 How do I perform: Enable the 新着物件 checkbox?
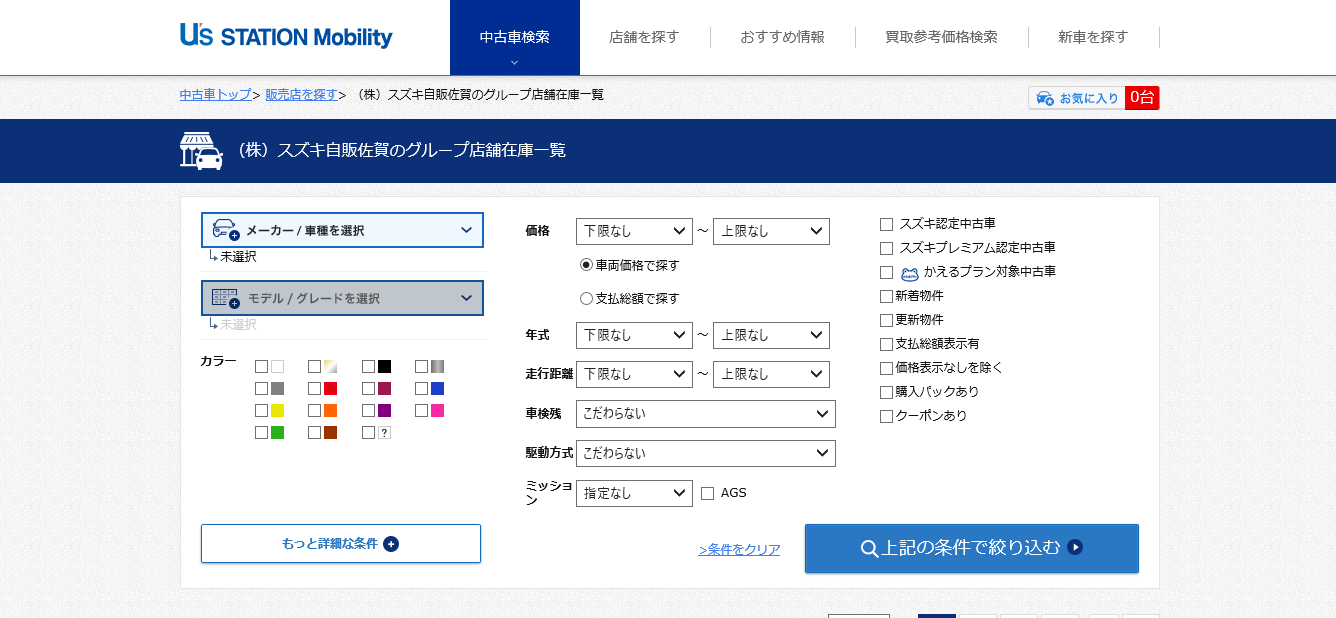coord(886,296)
